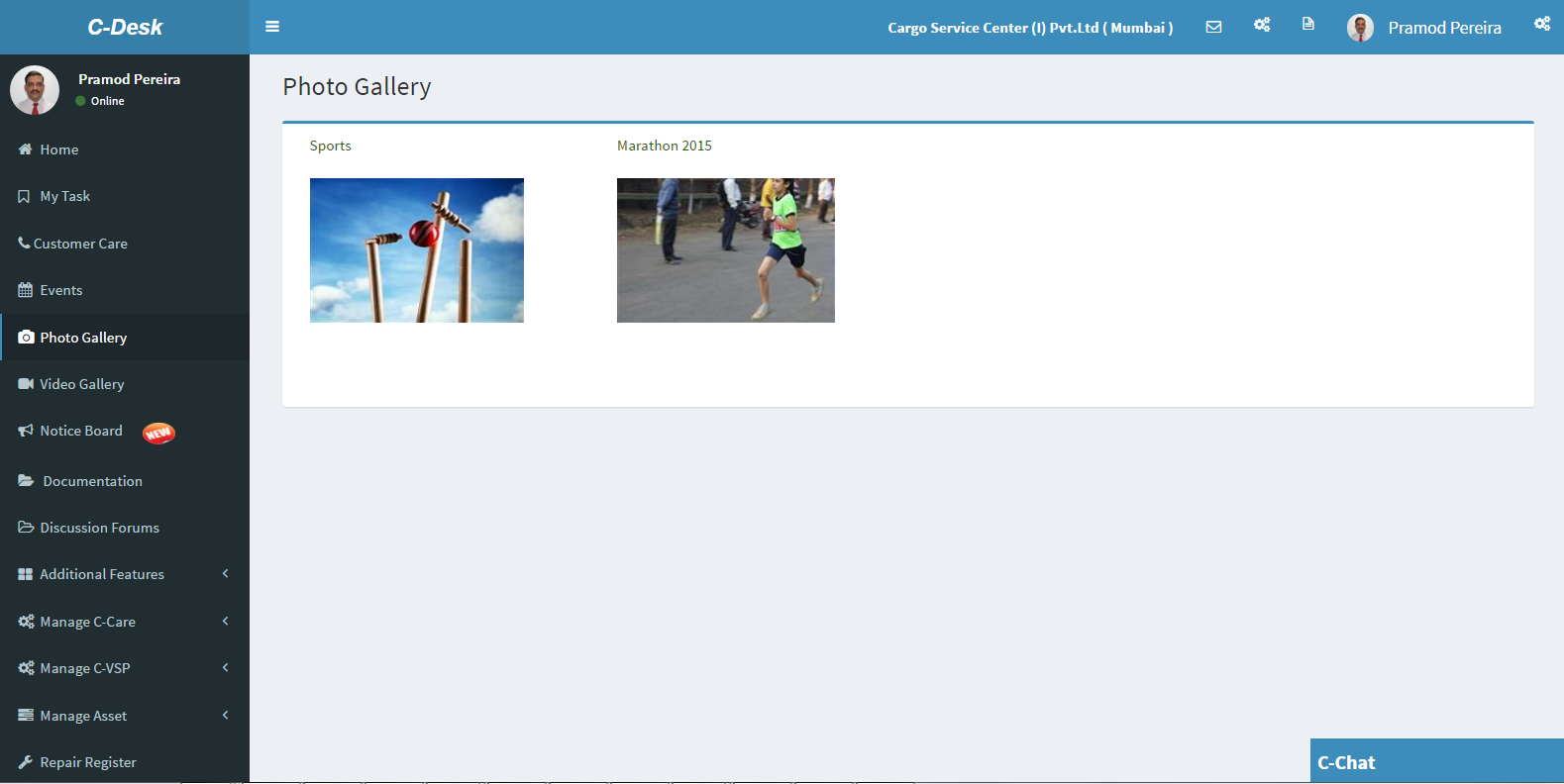The width and height of the screenshot is (1564, 784).
Task: Click the Marathon 2015 album title
Action: 665,146
